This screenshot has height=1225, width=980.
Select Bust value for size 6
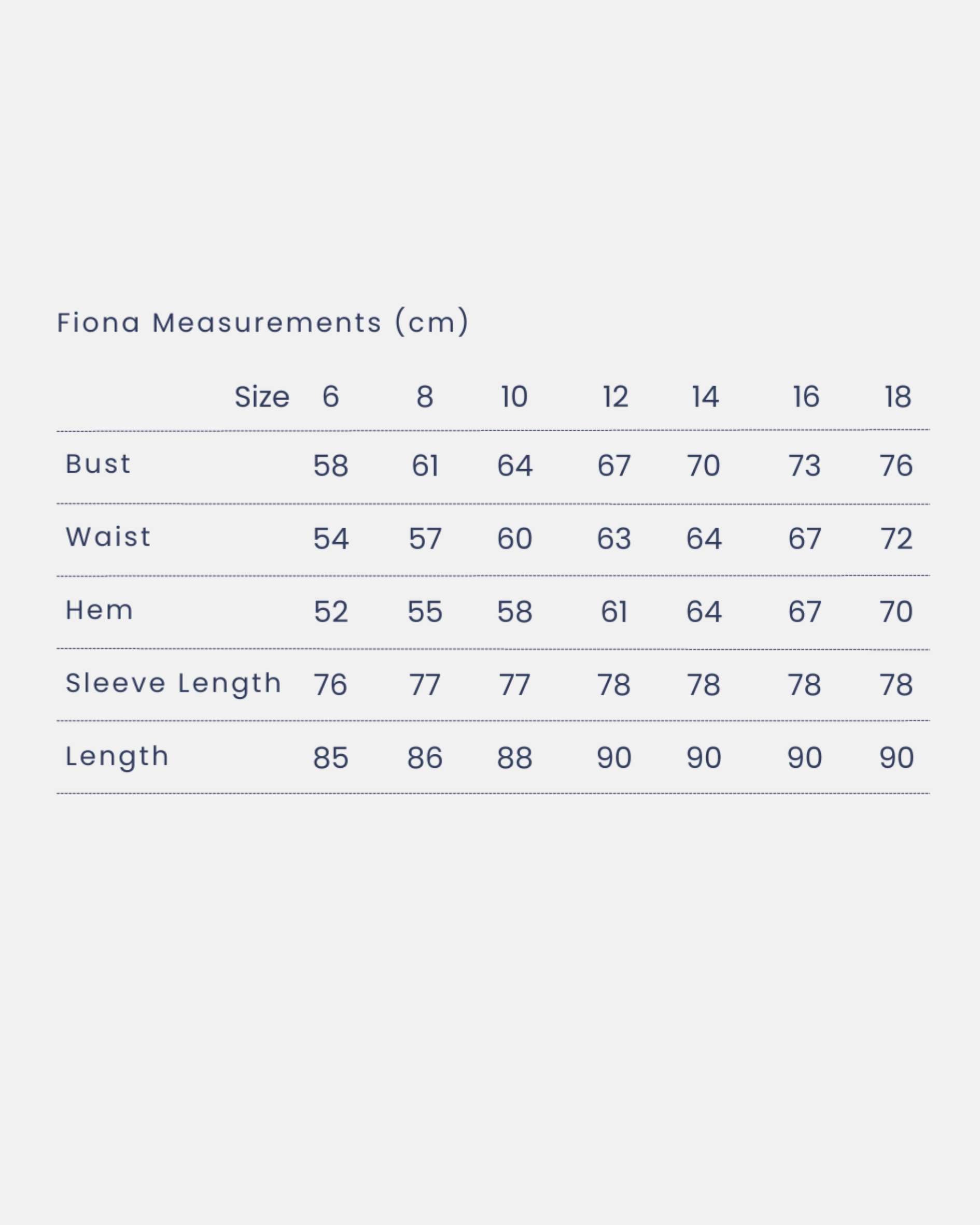click(330, 466)
